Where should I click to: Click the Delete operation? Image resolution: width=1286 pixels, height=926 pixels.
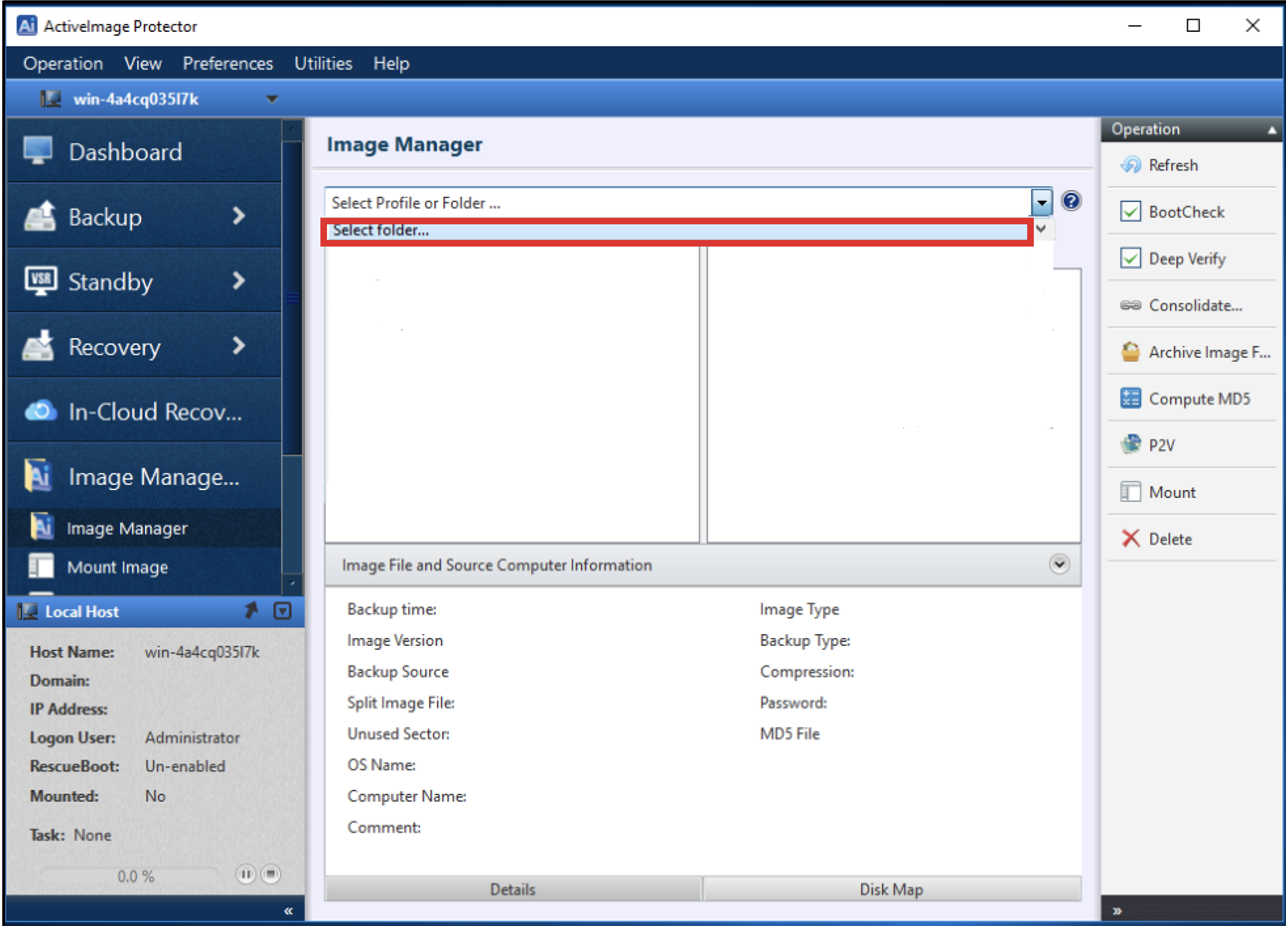pyautogui.click(x=1193, y=539)
